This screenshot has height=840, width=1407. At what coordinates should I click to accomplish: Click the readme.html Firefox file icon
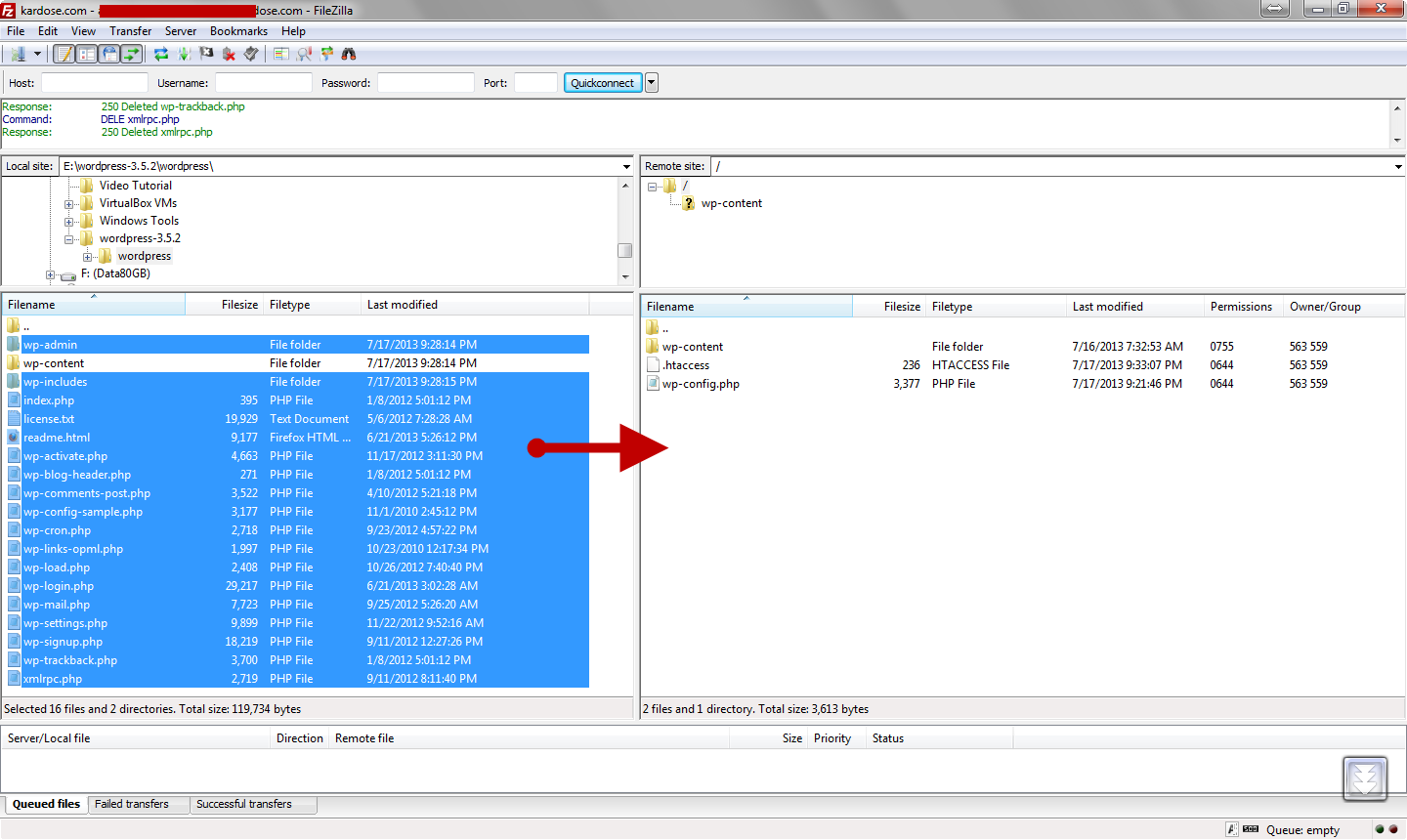tap(14, 438)
